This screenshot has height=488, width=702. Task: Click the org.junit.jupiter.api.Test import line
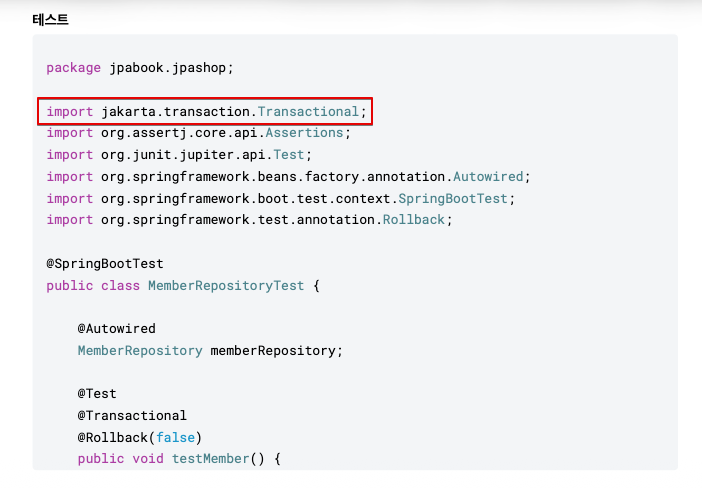(x=180, y=155)
